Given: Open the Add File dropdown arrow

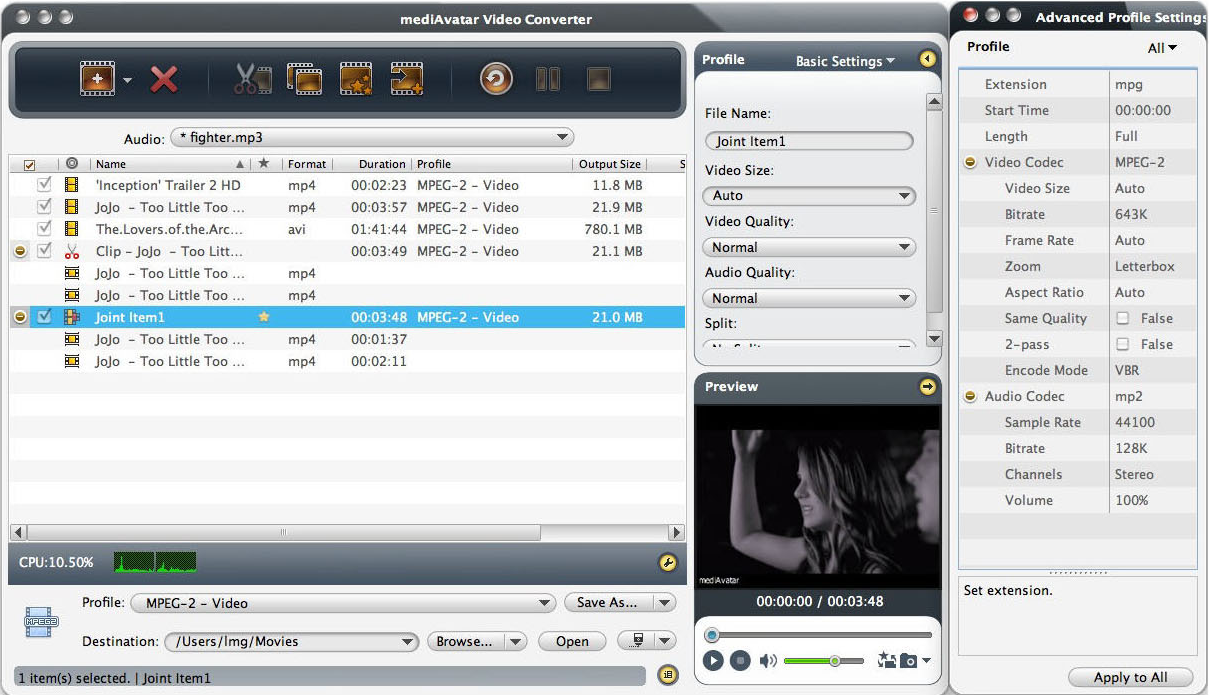Looking at the screenshot, I should point(127,79).
